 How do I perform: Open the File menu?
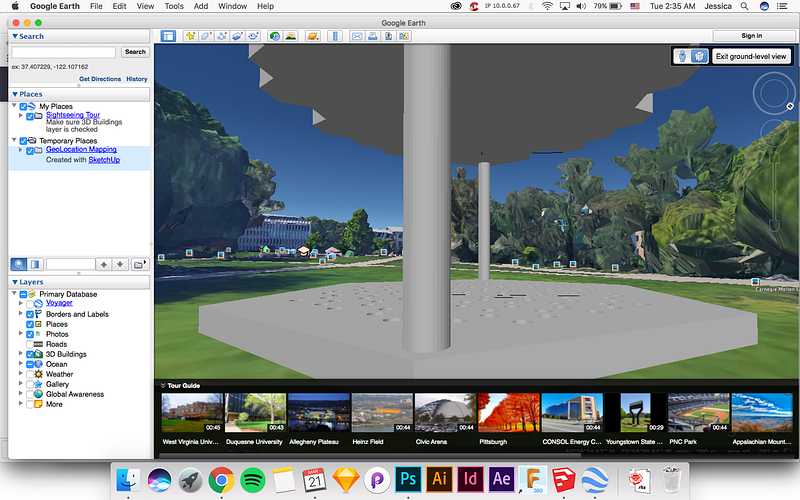pyautogui.click(x=96, y=6)
